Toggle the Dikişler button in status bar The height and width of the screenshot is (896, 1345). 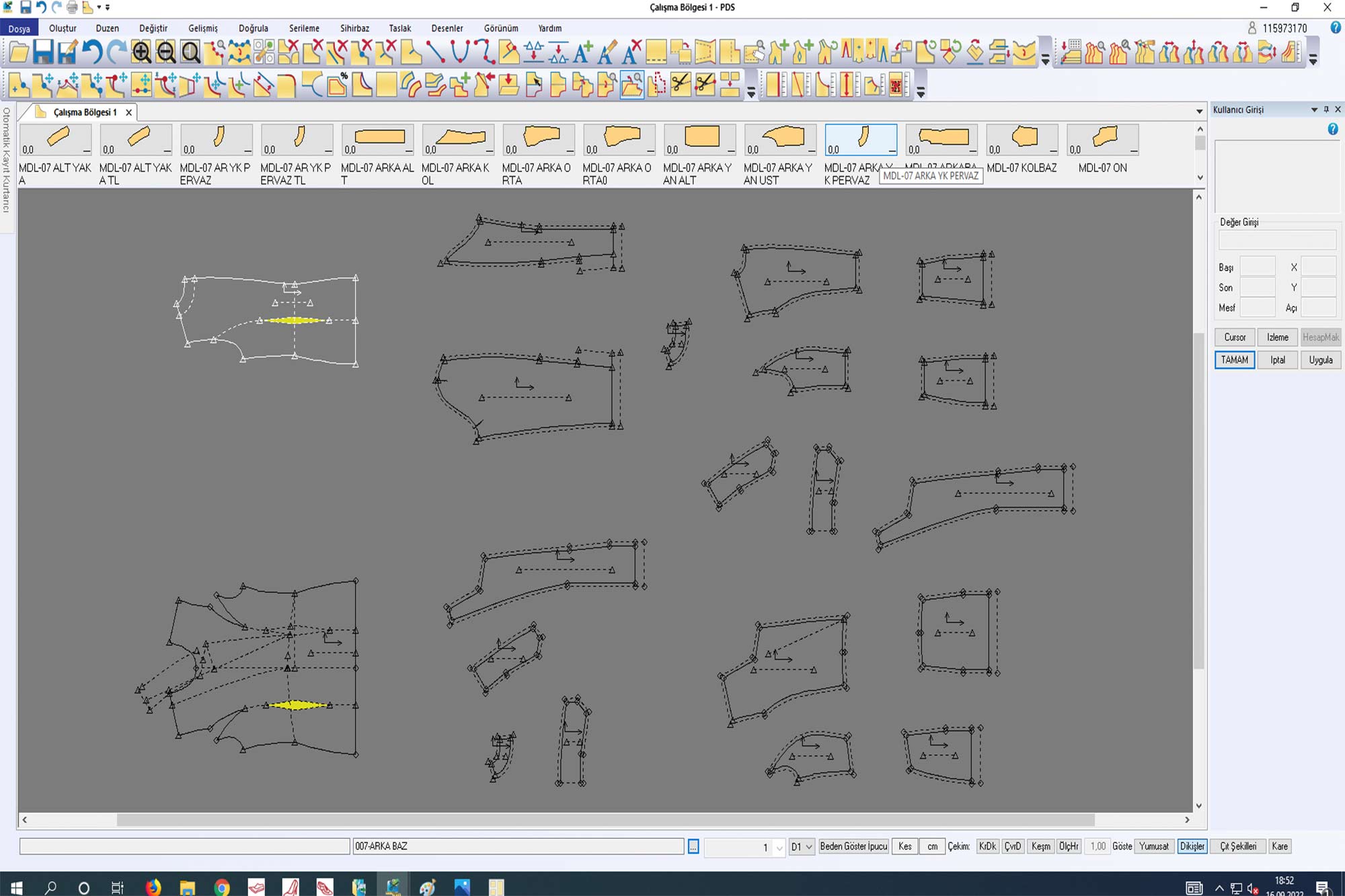click(1192, 846)
